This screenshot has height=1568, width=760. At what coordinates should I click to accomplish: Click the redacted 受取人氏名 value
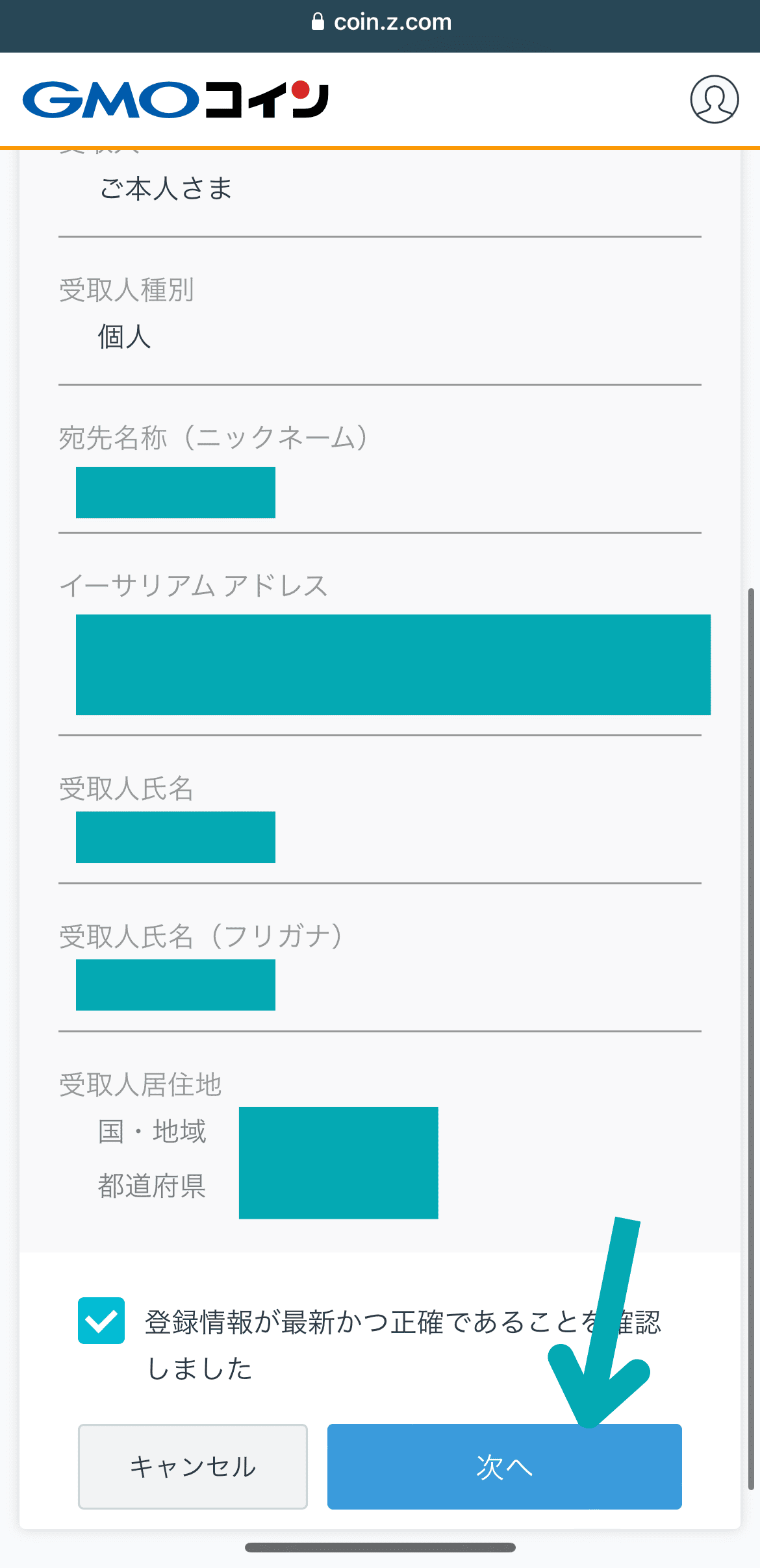(x=175, y=837)
